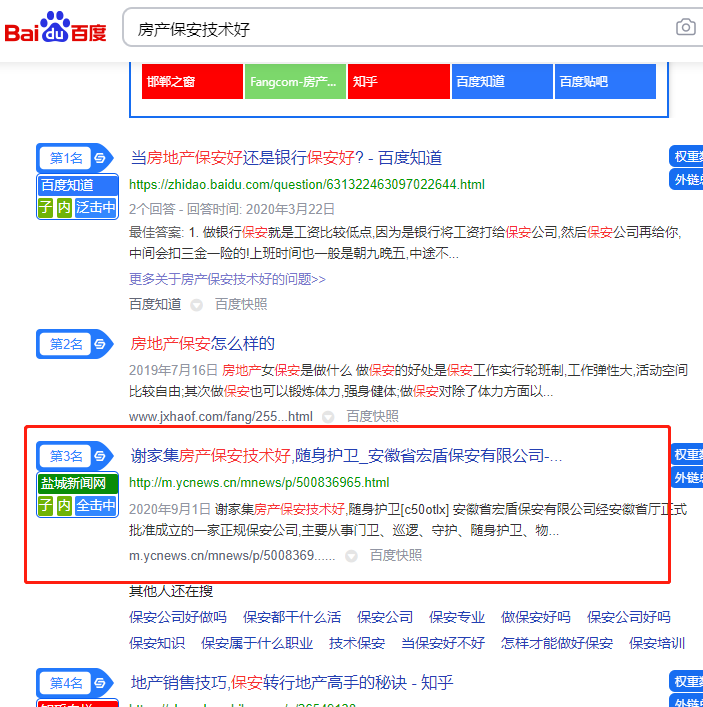Expand dropdown arrow next to ycnews footer URL
Image resolution: width=703 pixels, height=707 pixels.
[351, 556]
